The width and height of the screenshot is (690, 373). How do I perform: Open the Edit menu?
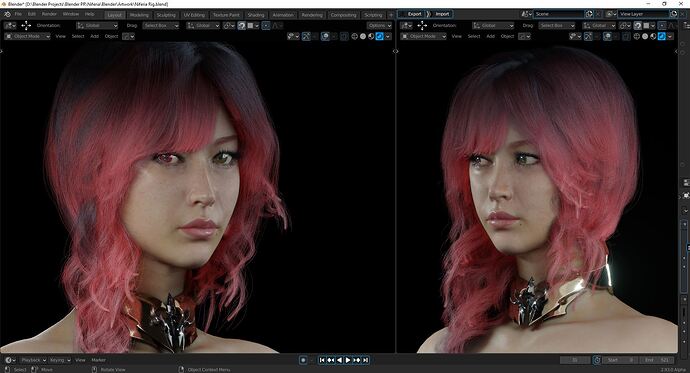(32, 14)
